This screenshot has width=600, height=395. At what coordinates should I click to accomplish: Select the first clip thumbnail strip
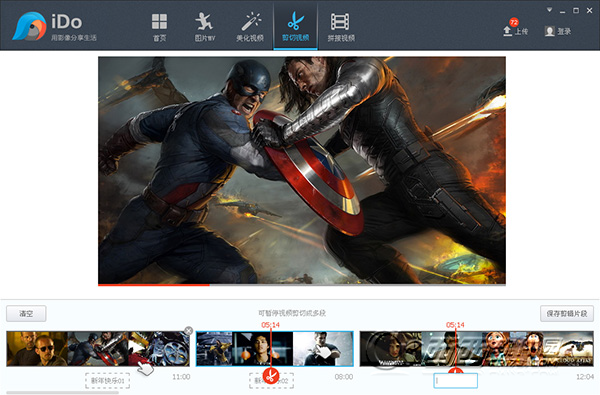coord(98,349)
